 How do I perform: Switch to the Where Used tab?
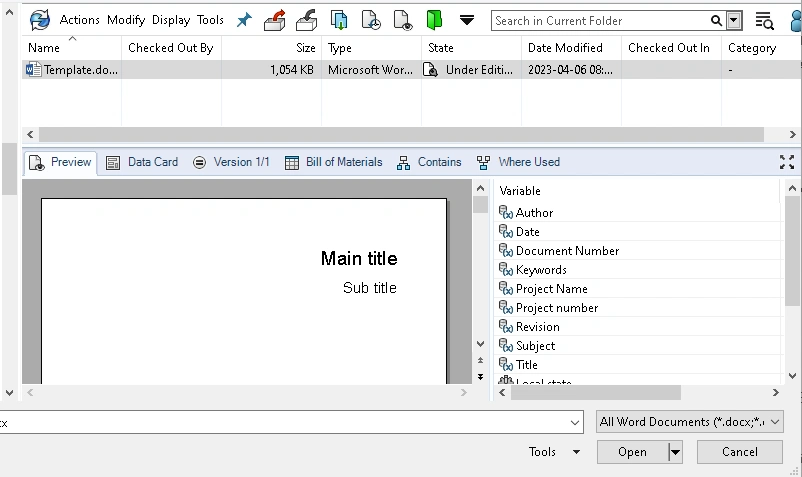point(518,163)
